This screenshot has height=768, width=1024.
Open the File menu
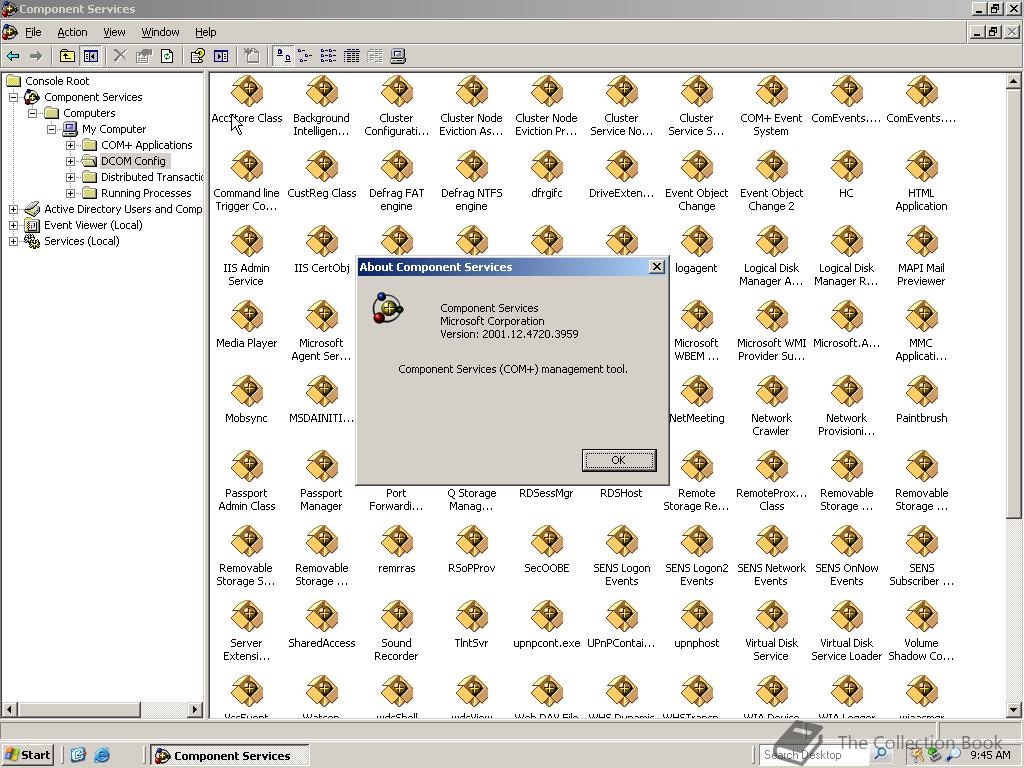click(x=33, y=32)
